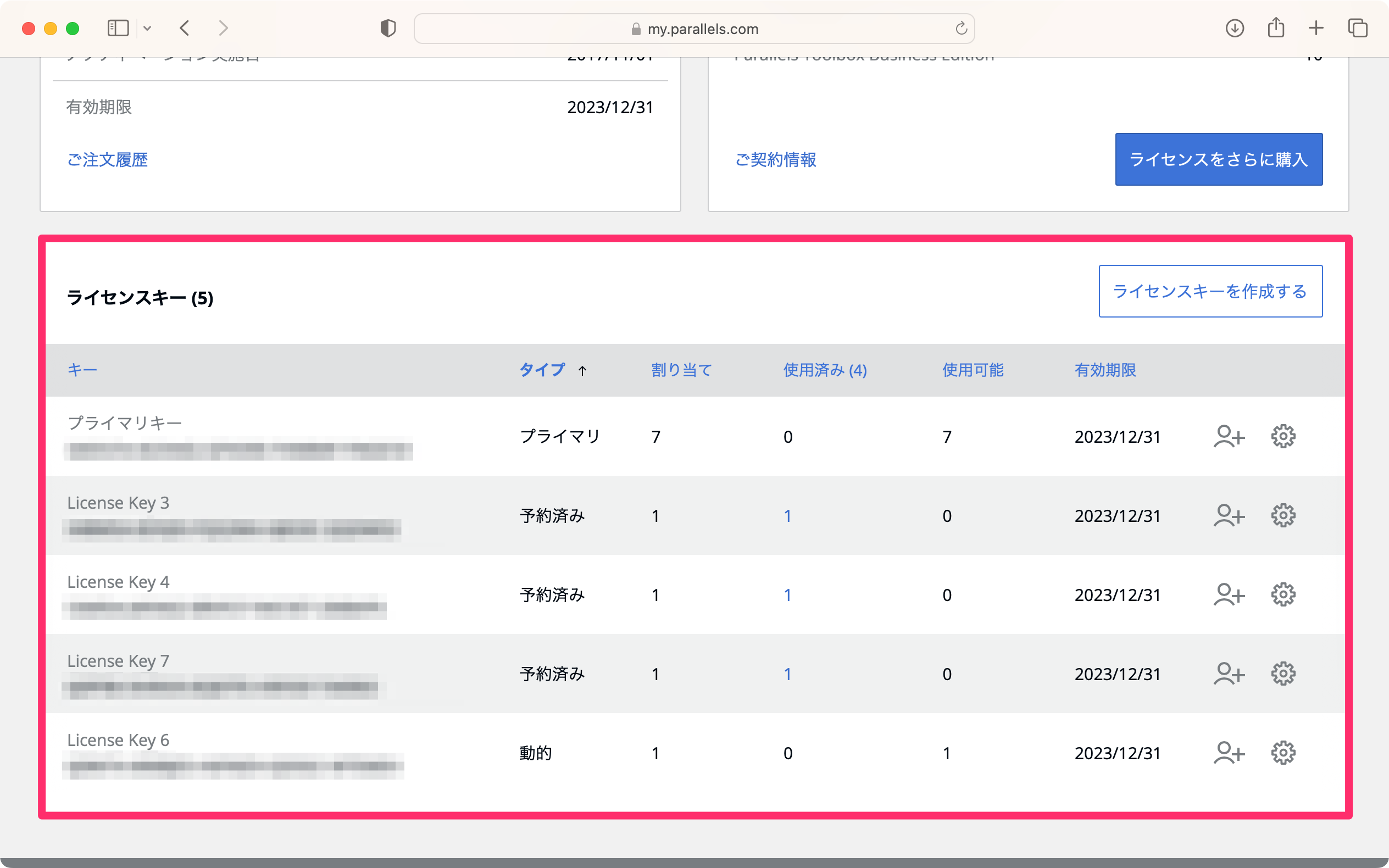This screenshot has width=1389, height=868.
Task: Sort the table by キー column
Action: 82,370
